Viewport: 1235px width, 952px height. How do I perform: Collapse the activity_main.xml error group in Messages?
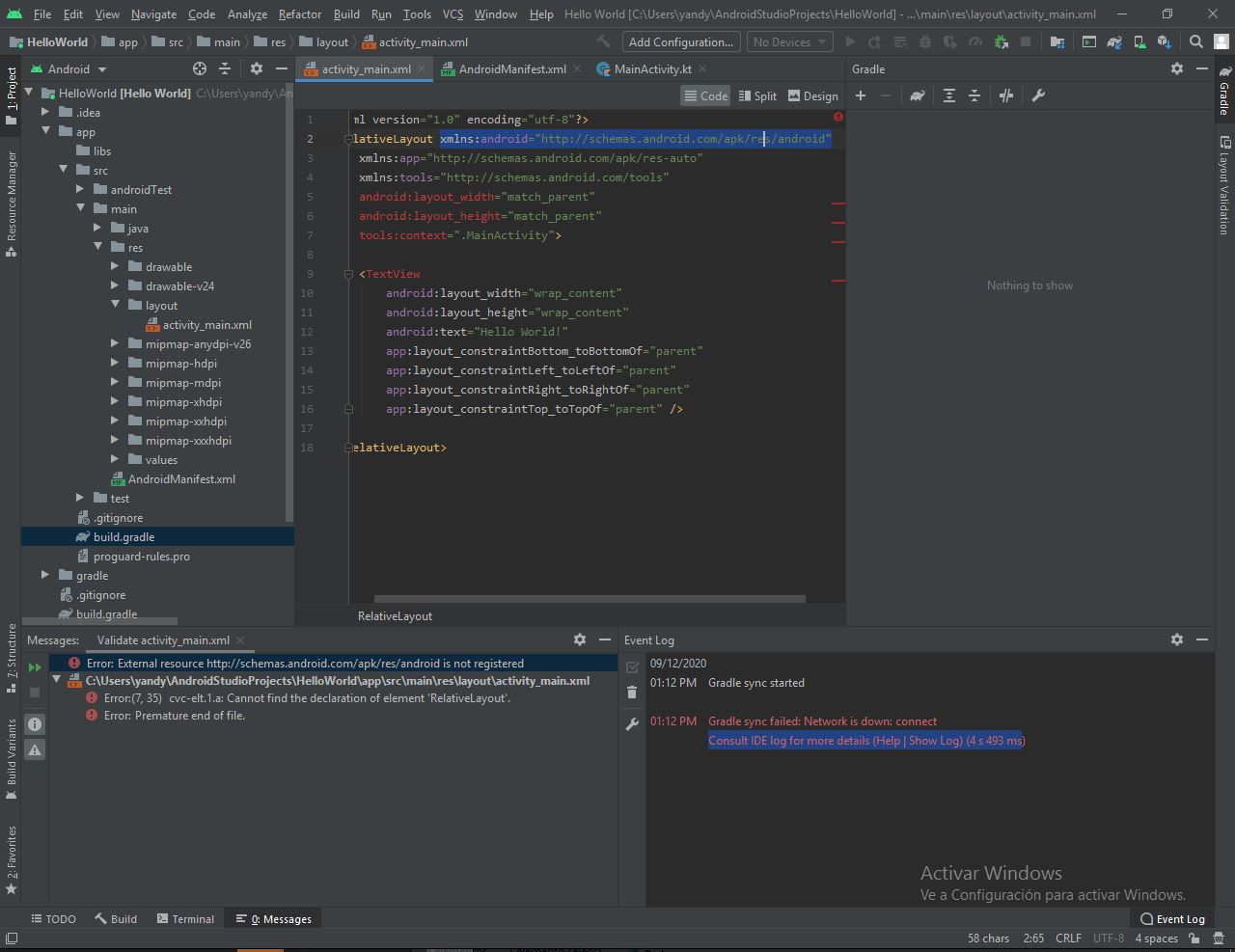coord(57,680)
